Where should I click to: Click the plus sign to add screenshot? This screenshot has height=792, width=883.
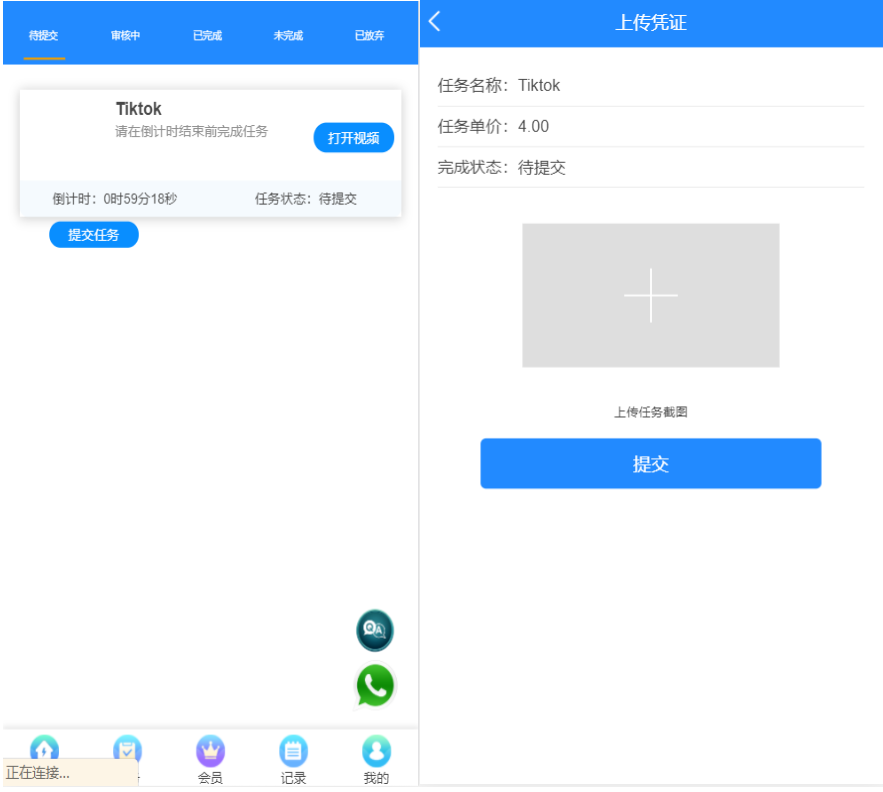pos(650,295)
